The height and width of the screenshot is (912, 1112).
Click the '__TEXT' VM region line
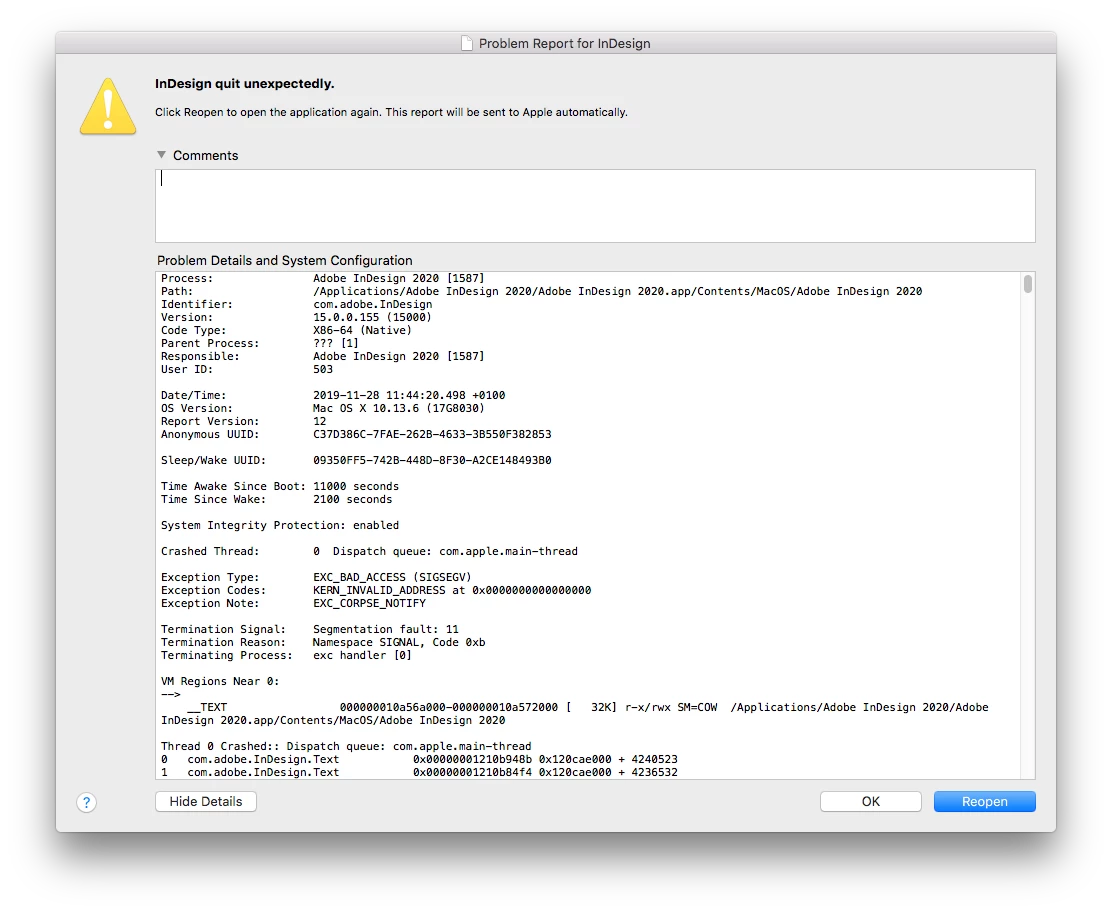(574, 713)
